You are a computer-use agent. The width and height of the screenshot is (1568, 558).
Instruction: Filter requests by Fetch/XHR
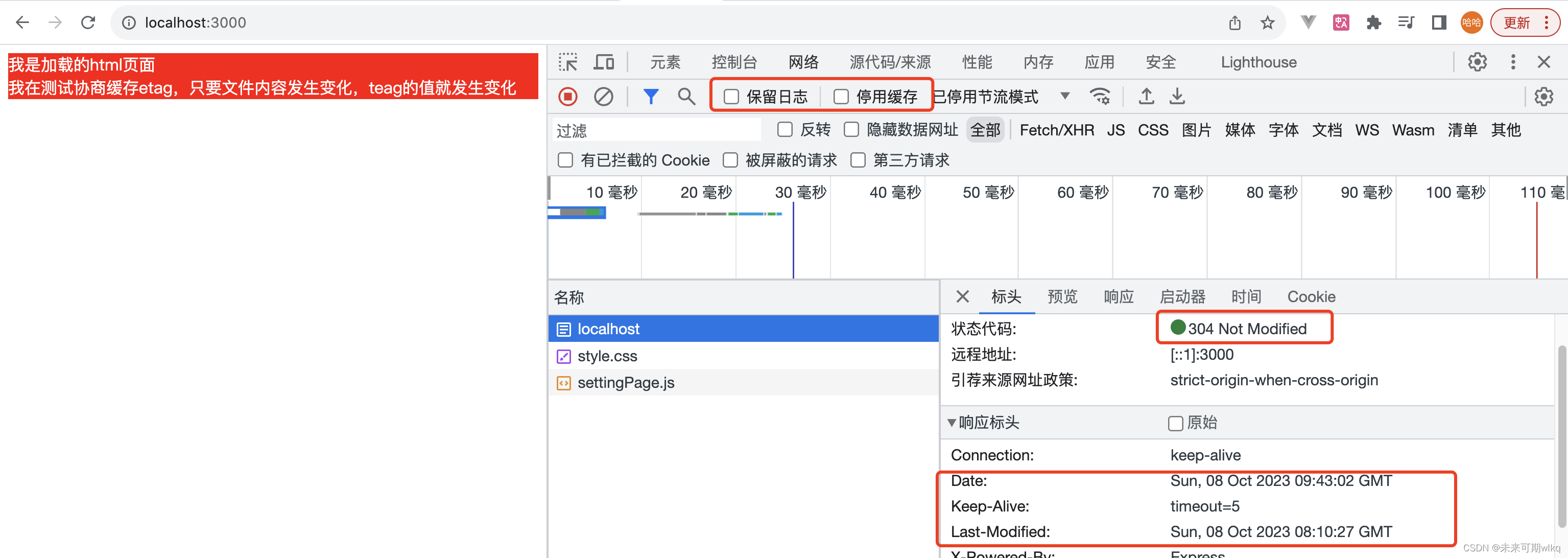click(x=1057, y=130)
